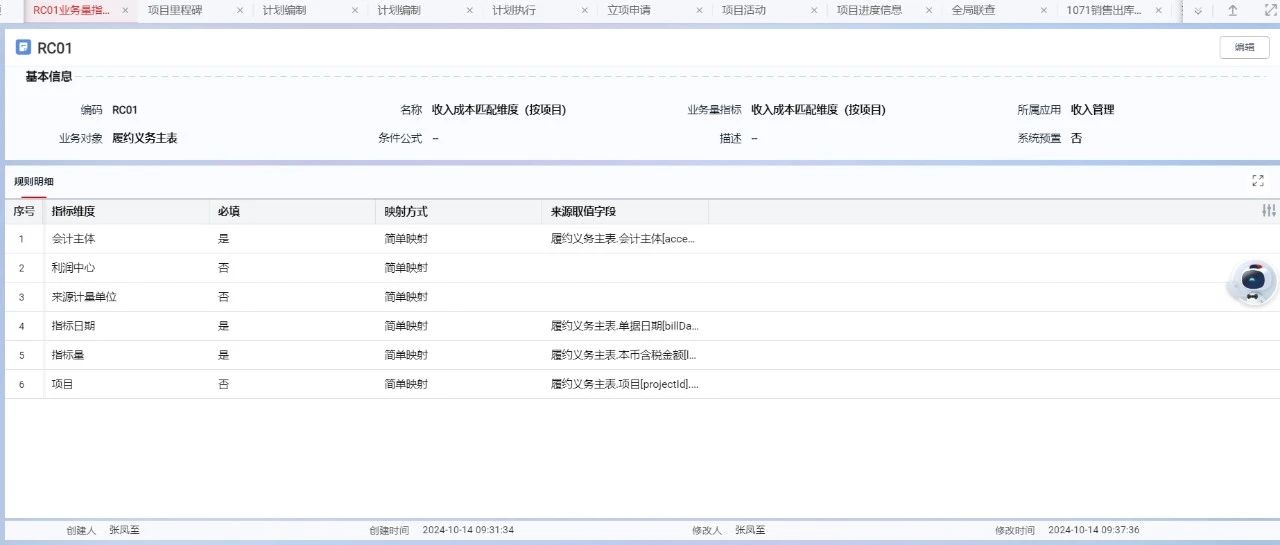Click source field 履约义务主表.本币含税金额
The image size is (1280, 545).
tap(623, 355)
